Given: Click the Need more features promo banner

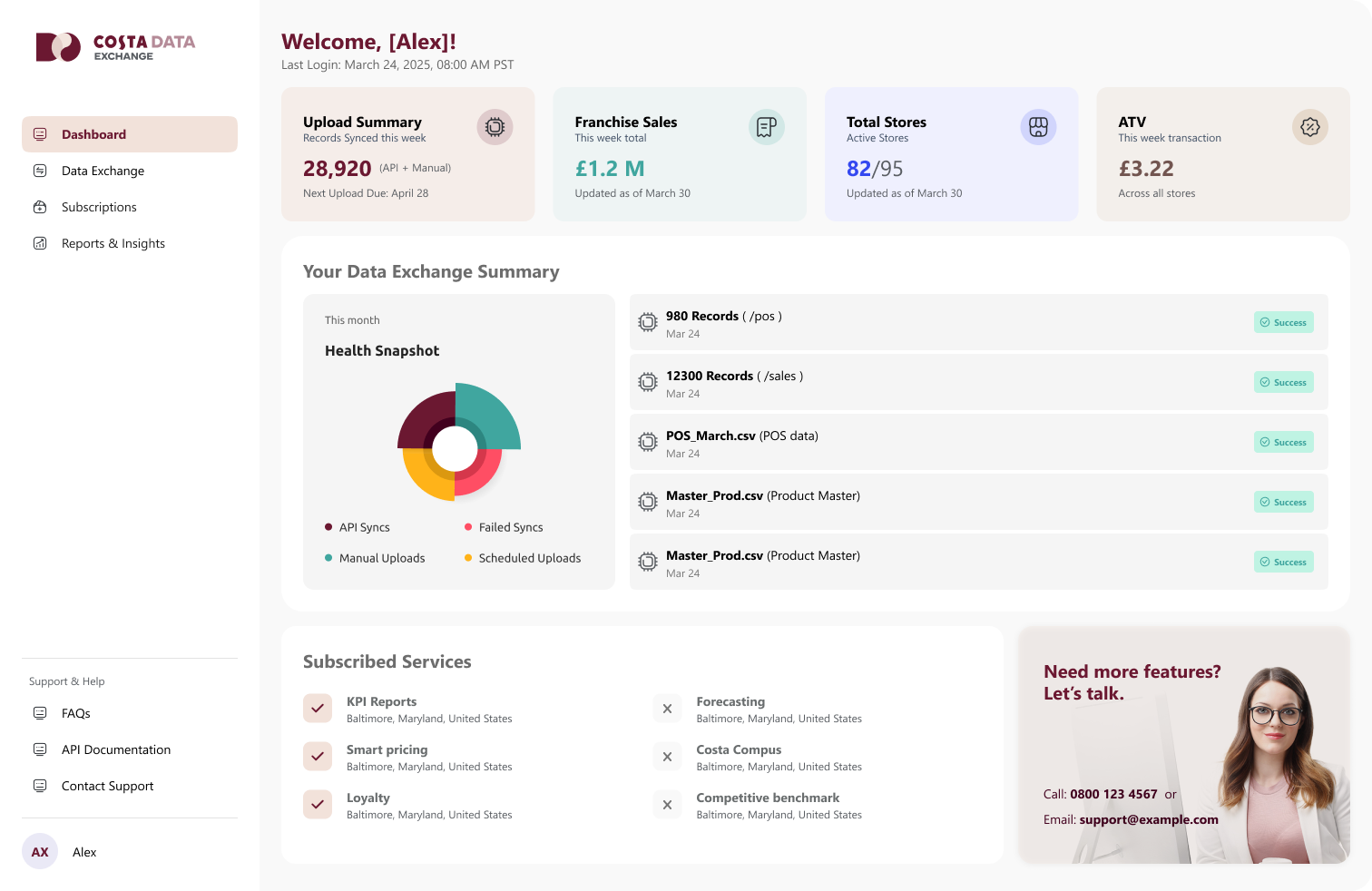Looking at the screenshot, I should point(1184,745).
